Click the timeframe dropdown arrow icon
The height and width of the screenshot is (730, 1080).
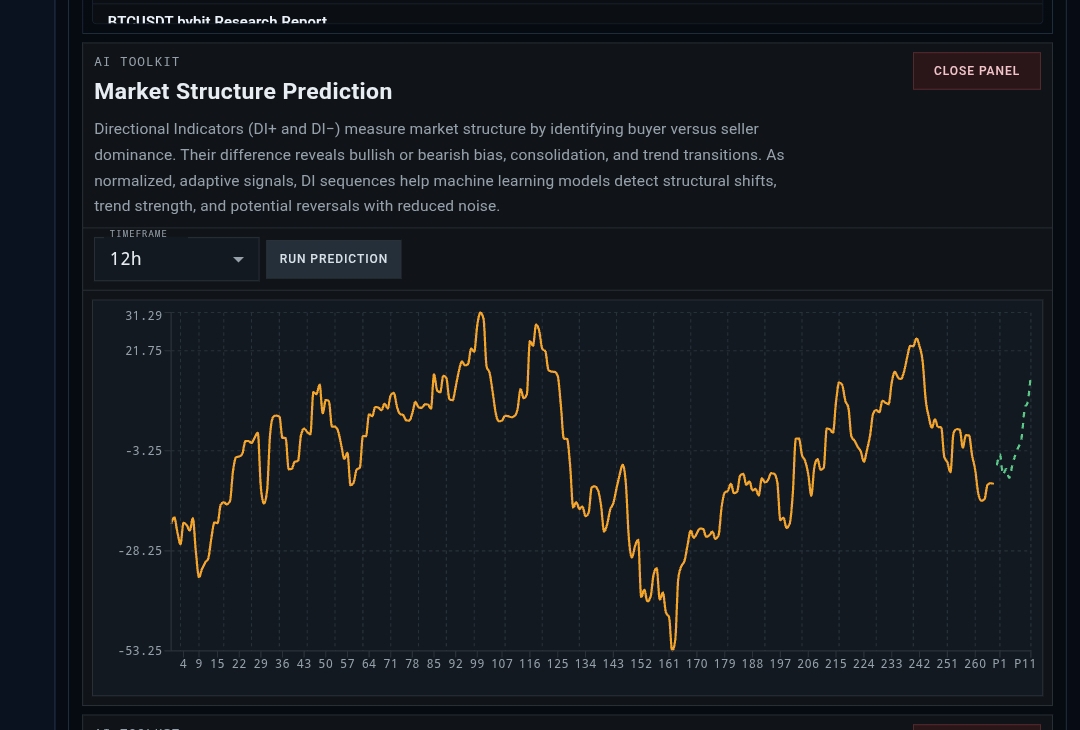(238, 260)
